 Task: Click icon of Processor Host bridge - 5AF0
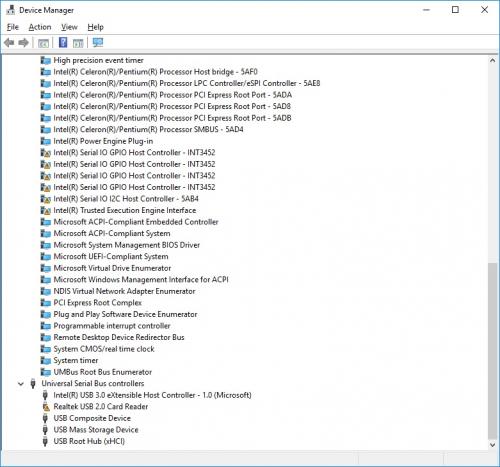click(45, 72)
